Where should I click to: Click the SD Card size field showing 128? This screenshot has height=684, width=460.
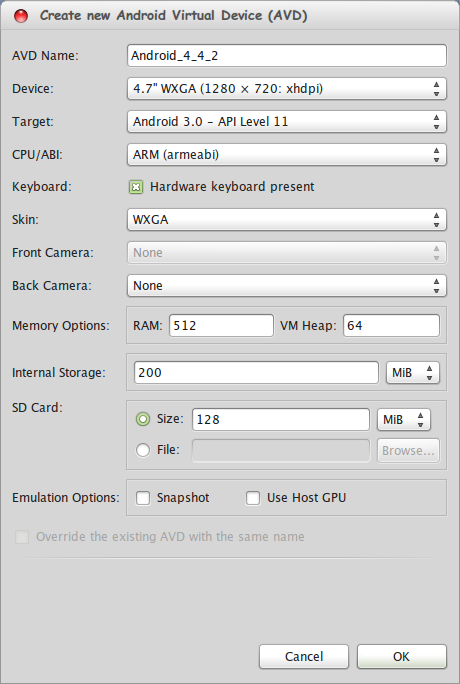click(281, 419)
